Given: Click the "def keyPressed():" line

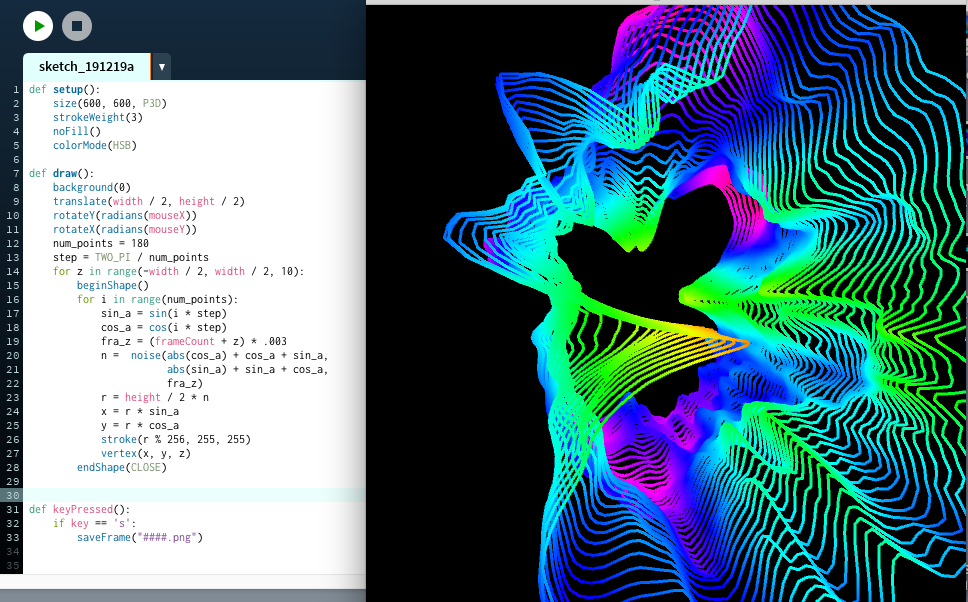Looking at the screenshot, I should (x=80, y=509).
